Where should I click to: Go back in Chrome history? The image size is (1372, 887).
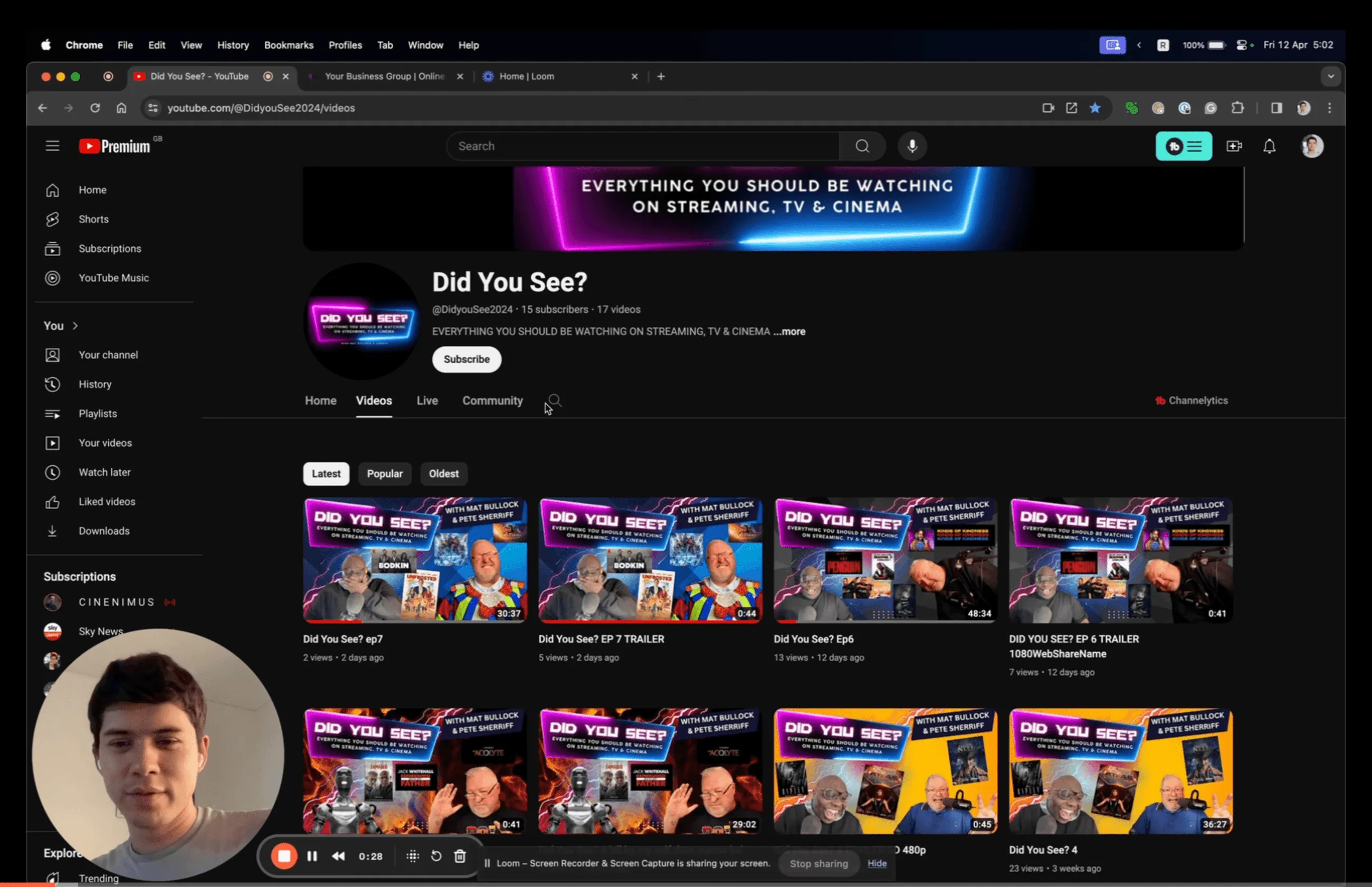pyautogui.click(x=43, y=108)
